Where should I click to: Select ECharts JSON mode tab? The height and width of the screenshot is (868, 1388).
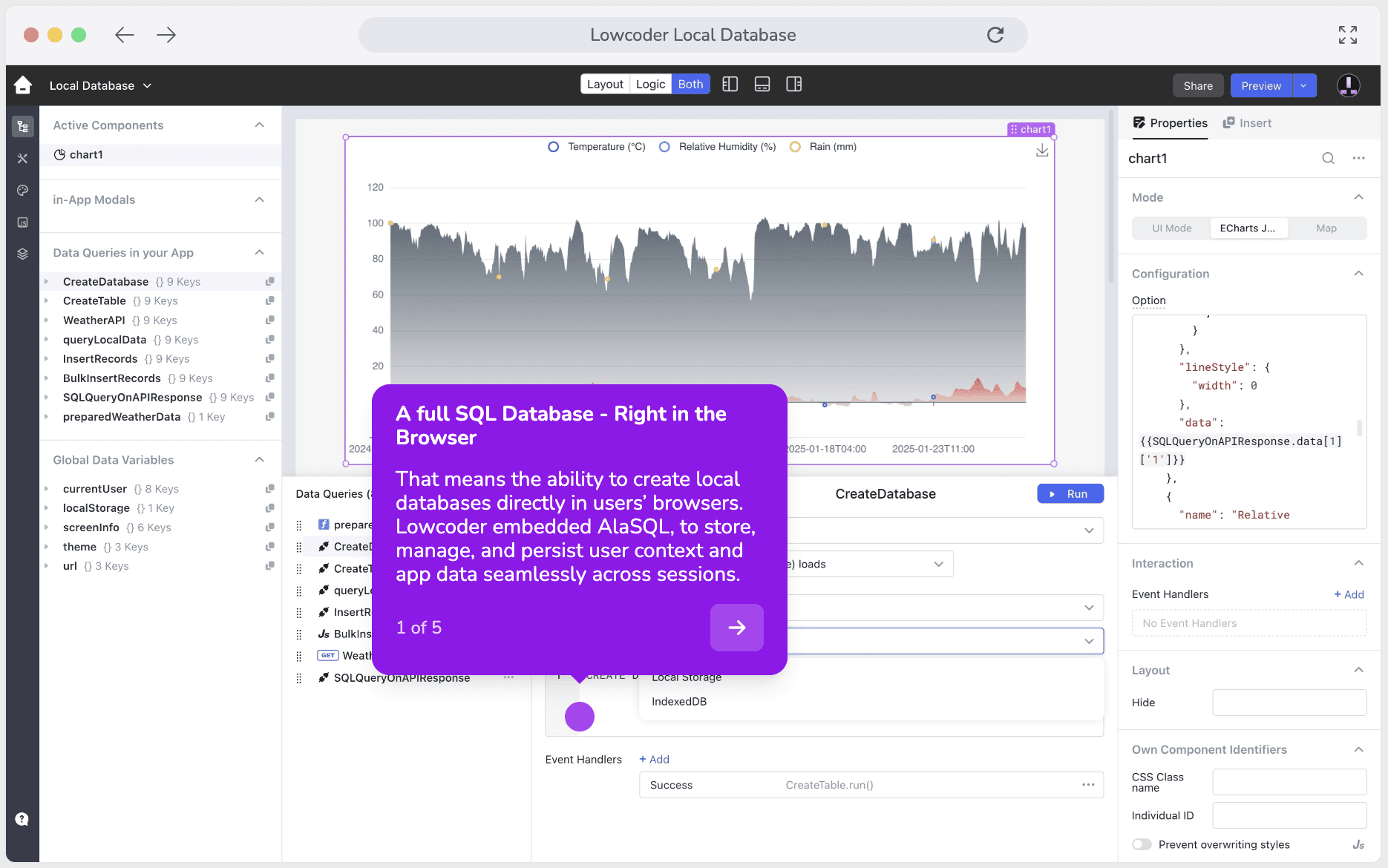click(x=1248, y=228)
